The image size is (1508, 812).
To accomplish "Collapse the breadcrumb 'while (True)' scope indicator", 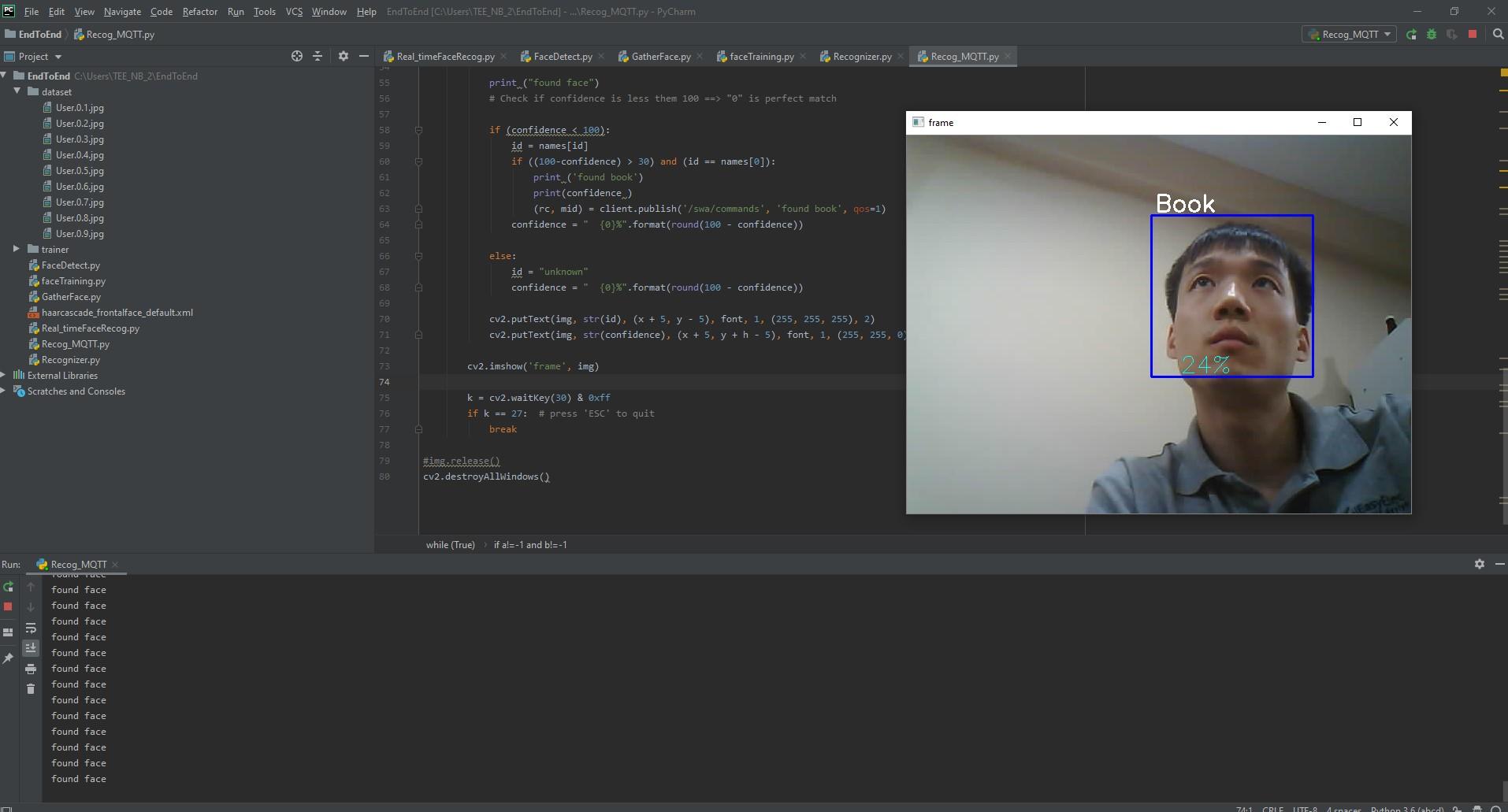I will pos(450,544).
